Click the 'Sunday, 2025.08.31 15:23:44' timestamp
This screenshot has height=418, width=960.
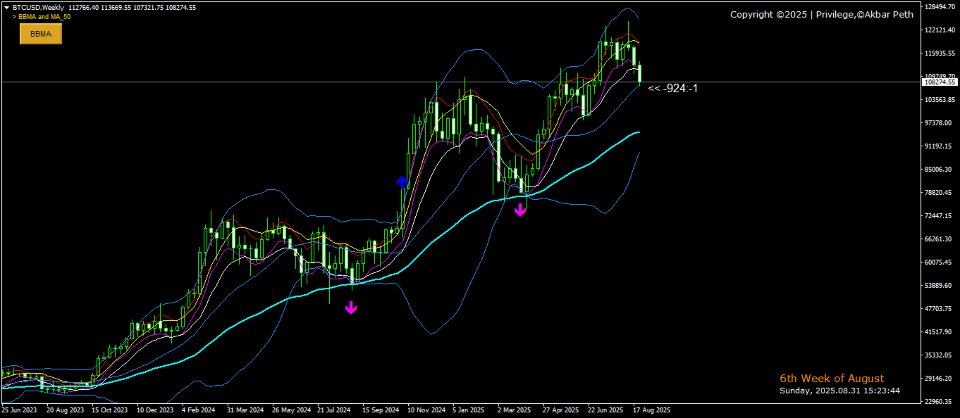[x=839, y=390]
